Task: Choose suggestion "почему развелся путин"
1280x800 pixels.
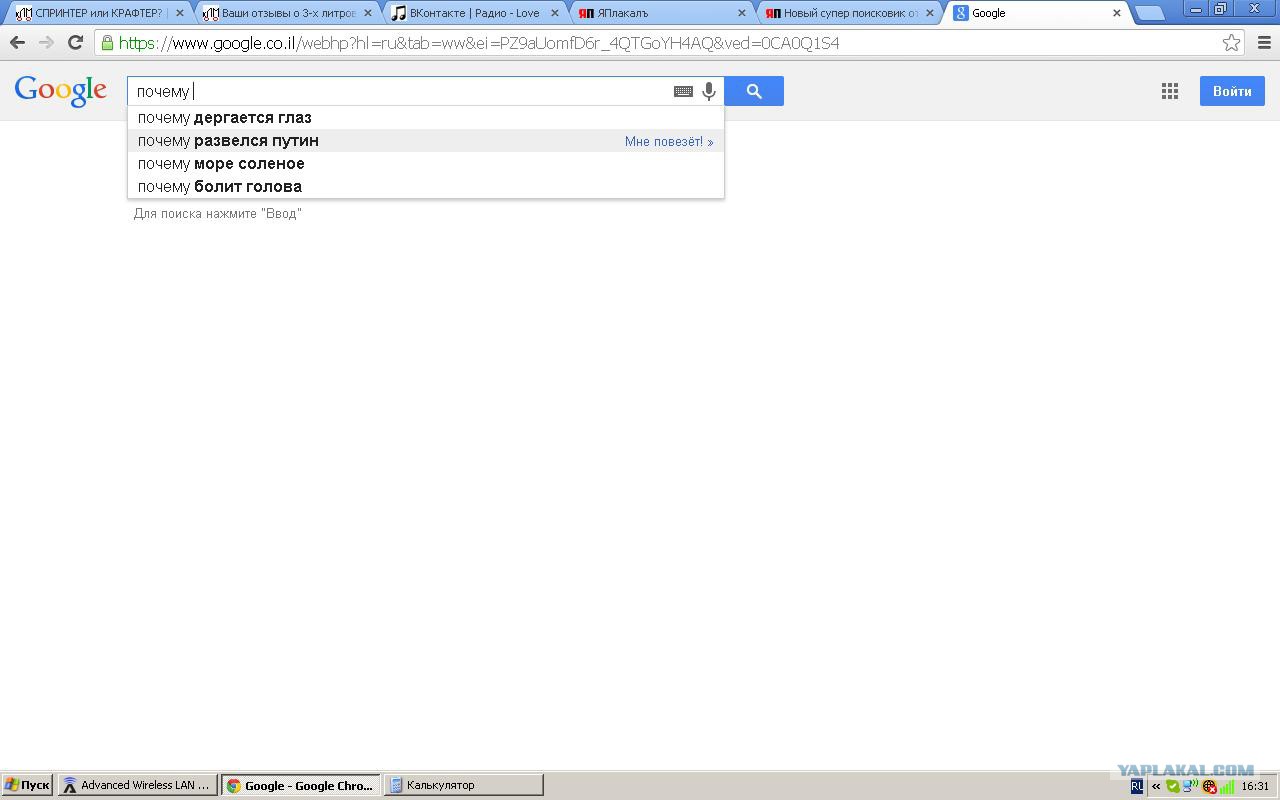Action: pos(426,141)
